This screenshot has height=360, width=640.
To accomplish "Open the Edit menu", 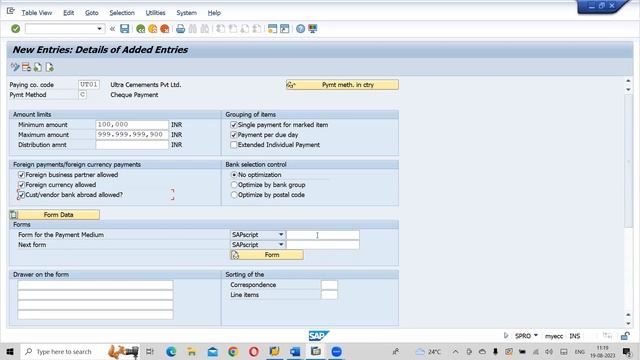I will pos(69,13).
